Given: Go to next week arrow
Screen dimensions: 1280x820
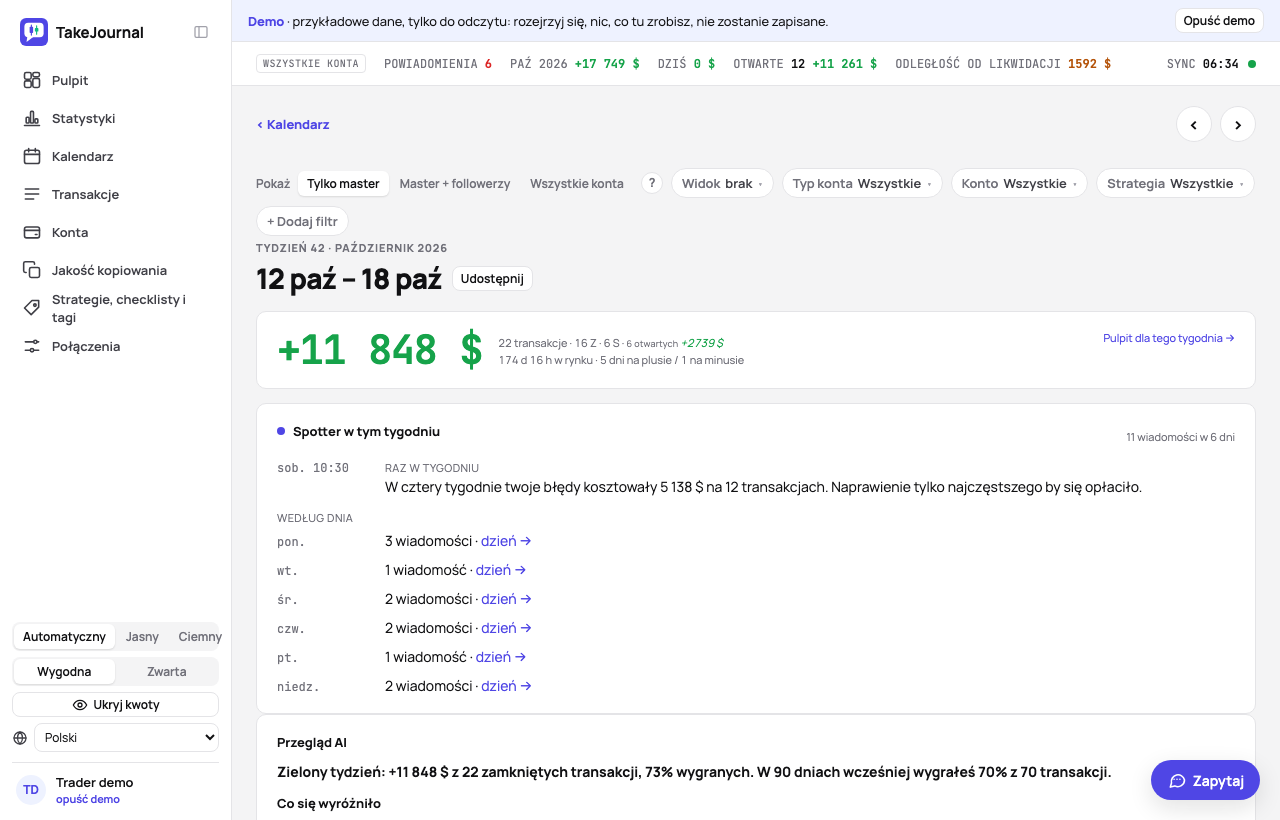Looking at the screenshot, I should (x=1238, y=124).
